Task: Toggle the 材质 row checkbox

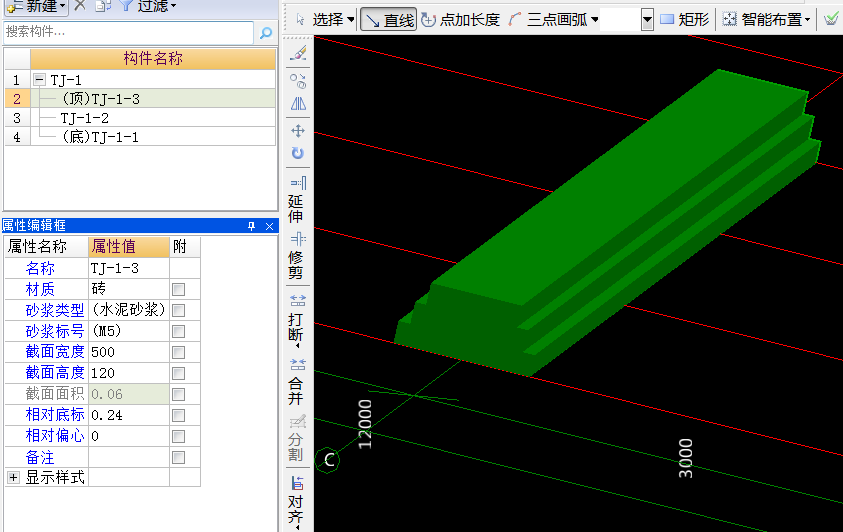Action: (178, 290)
